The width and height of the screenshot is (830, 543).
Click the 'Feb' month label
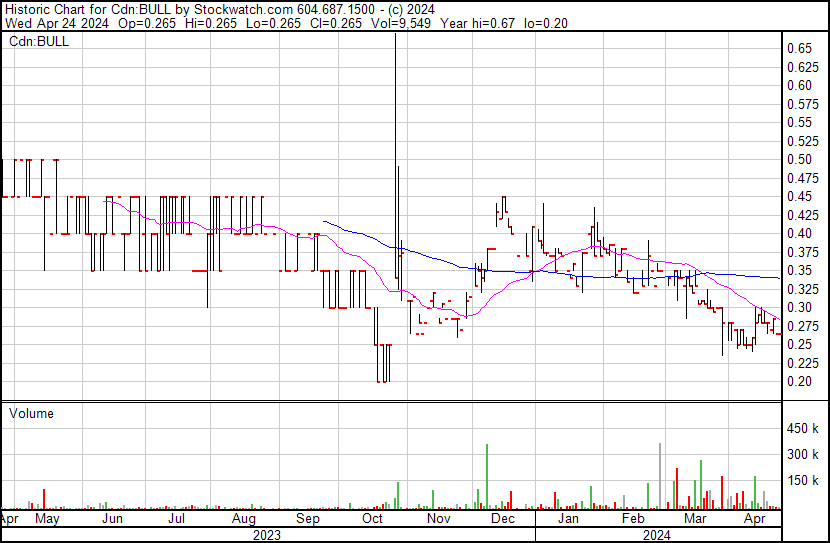point(633,519)
